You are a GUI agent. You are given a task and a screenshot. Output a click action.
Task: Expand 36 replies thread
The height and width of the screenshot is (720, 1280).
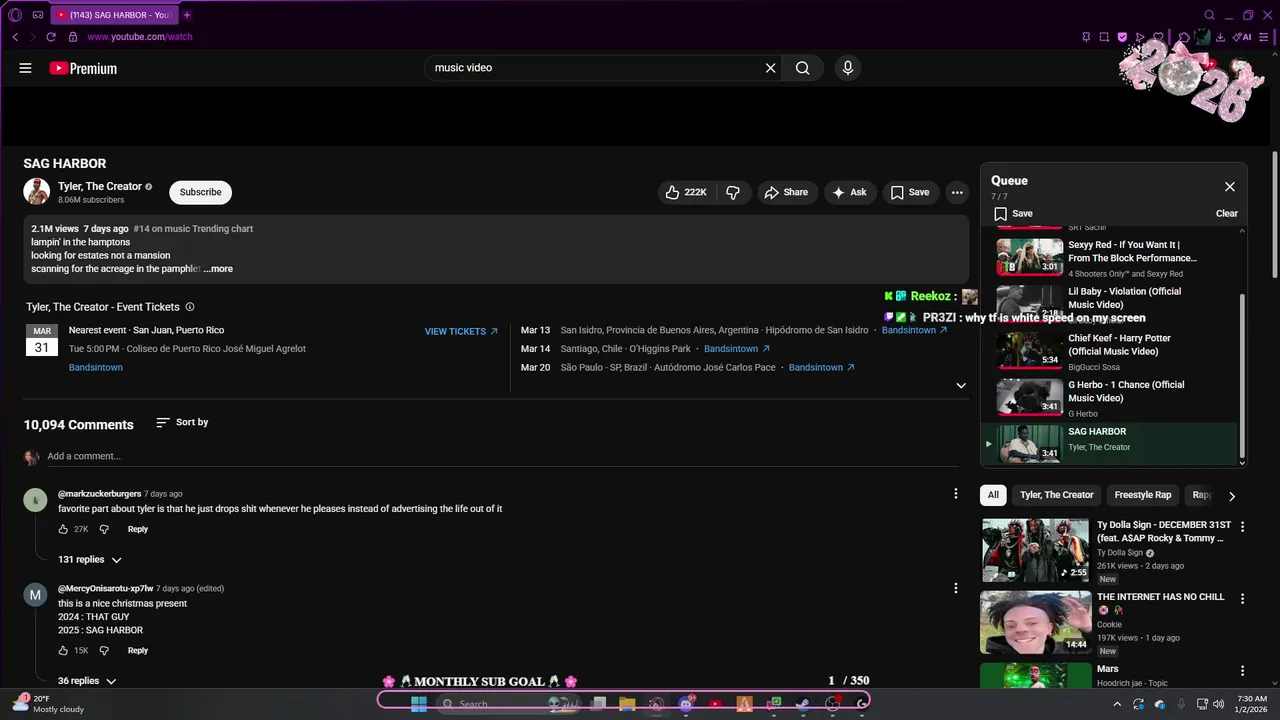[87, 681]
